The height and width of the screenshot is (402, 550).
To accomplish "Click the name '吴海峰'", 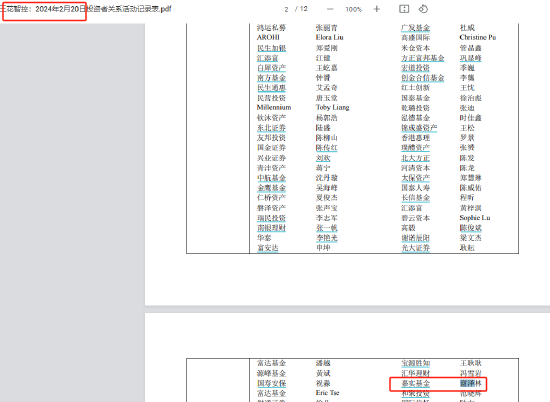I will [326, 188].
